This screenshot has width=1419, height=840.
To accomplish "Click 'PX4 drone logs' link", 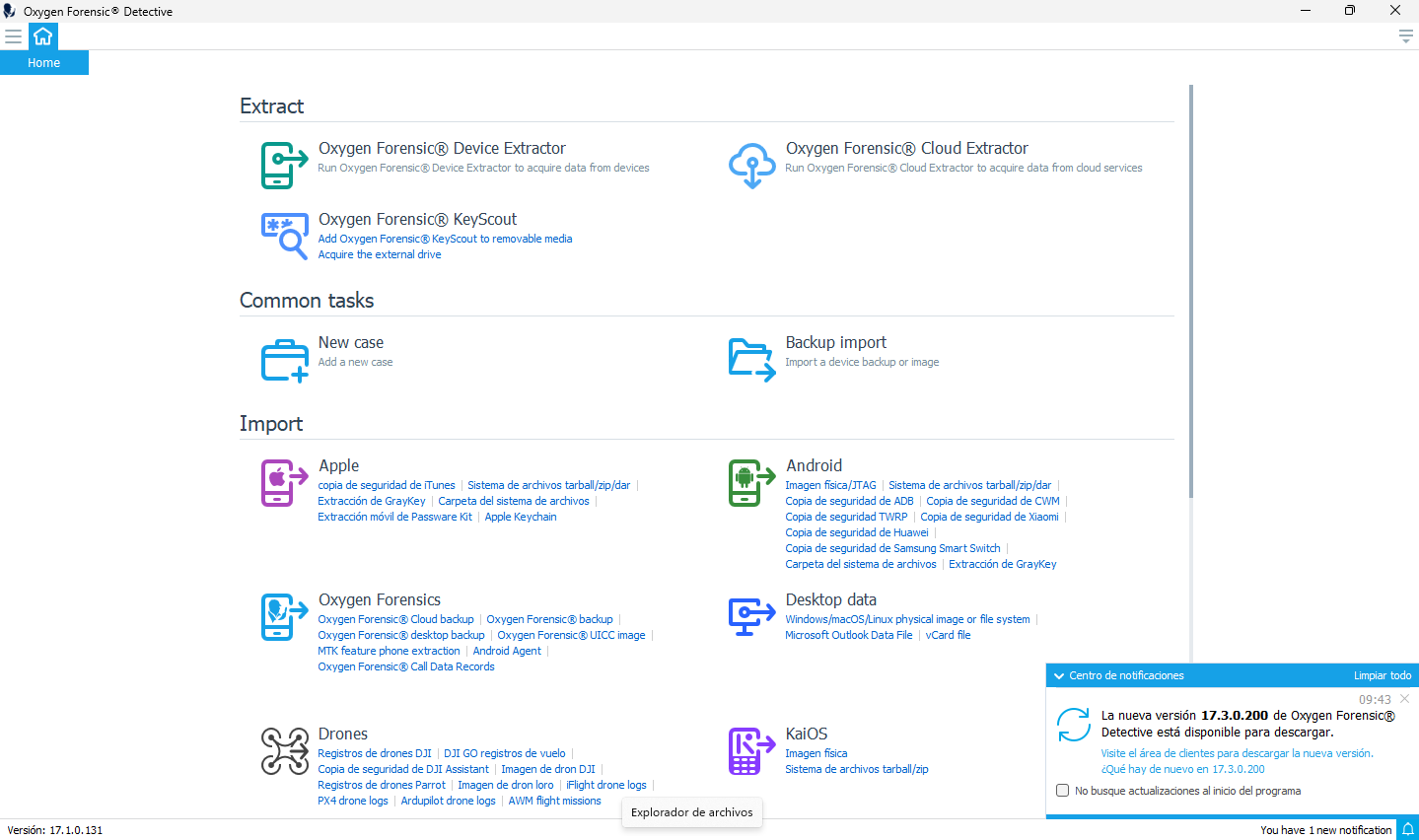I will coord(353,801).
